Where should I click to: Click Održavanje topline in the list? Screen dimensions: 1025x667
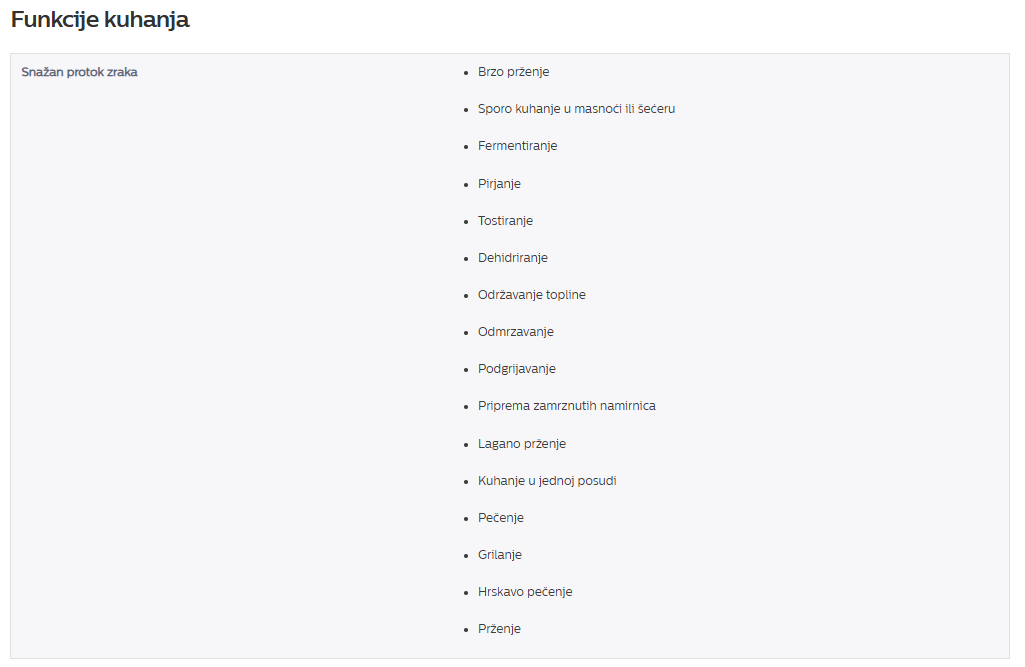click(531, 295)
